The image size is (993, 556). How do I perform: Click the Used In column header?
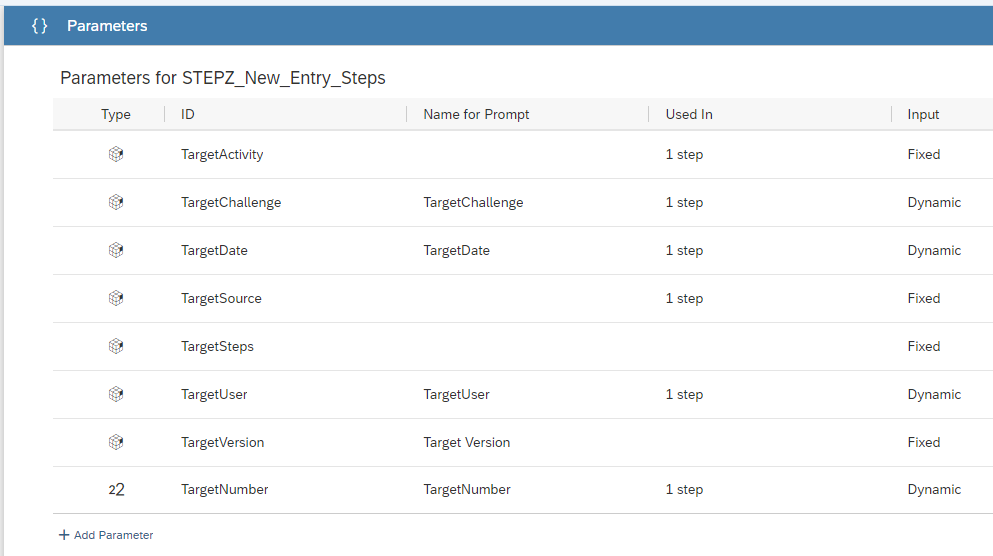689,115
